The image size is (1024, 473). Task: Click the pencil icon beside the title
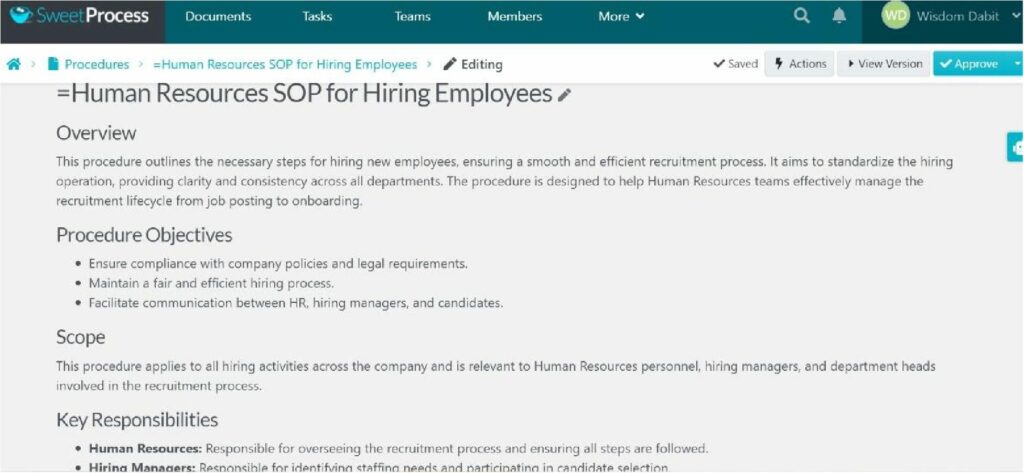tap(565, 95)
